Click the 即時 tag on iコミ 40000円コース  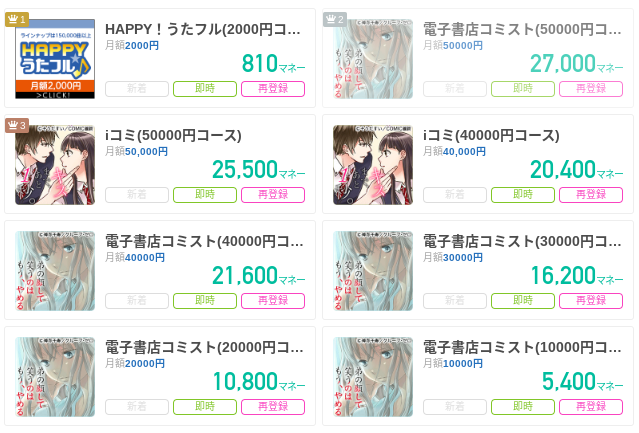[x=523, y=195]
